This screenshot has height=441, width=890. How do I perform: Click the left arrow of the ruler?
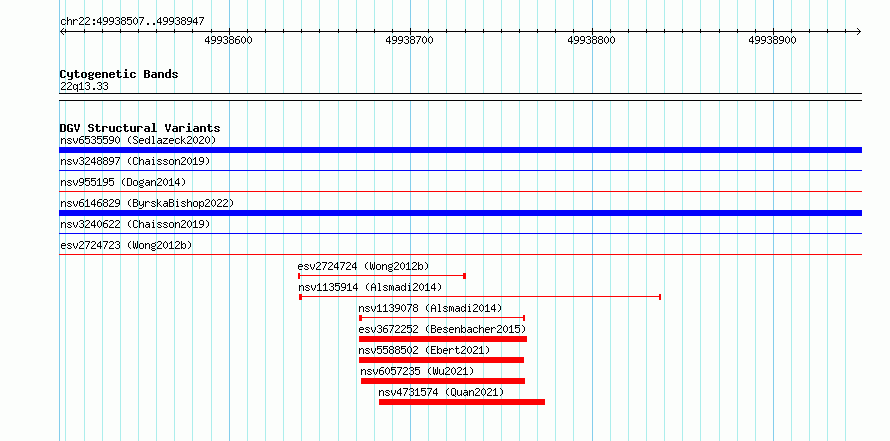click(x=63, y=31)
